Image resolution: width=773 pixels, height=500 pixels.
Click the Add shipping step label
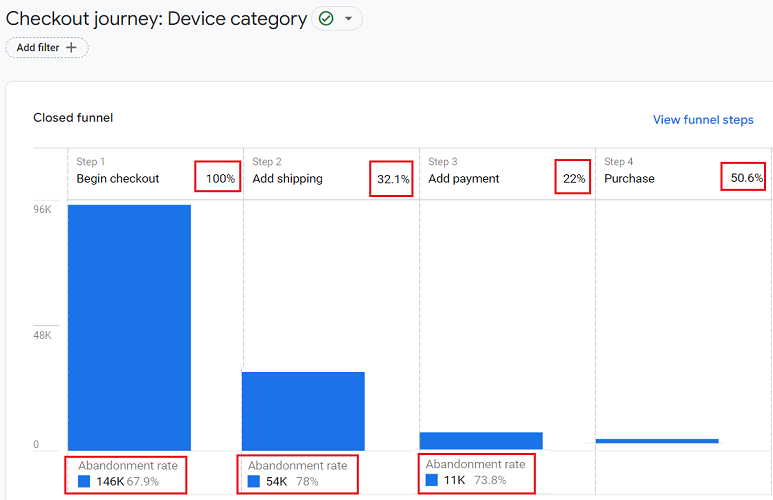287,179
